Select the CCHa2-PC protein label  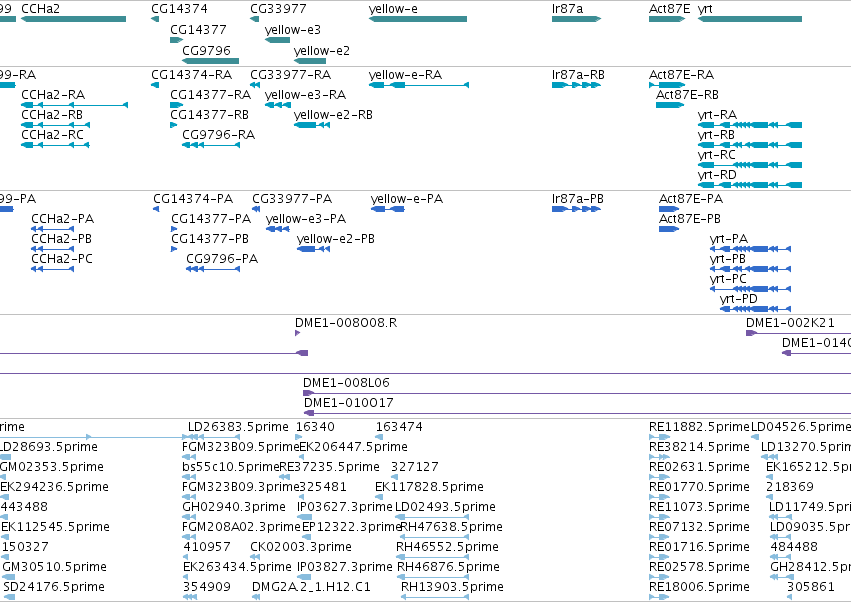pyautogui.click(x=62, y=259)
